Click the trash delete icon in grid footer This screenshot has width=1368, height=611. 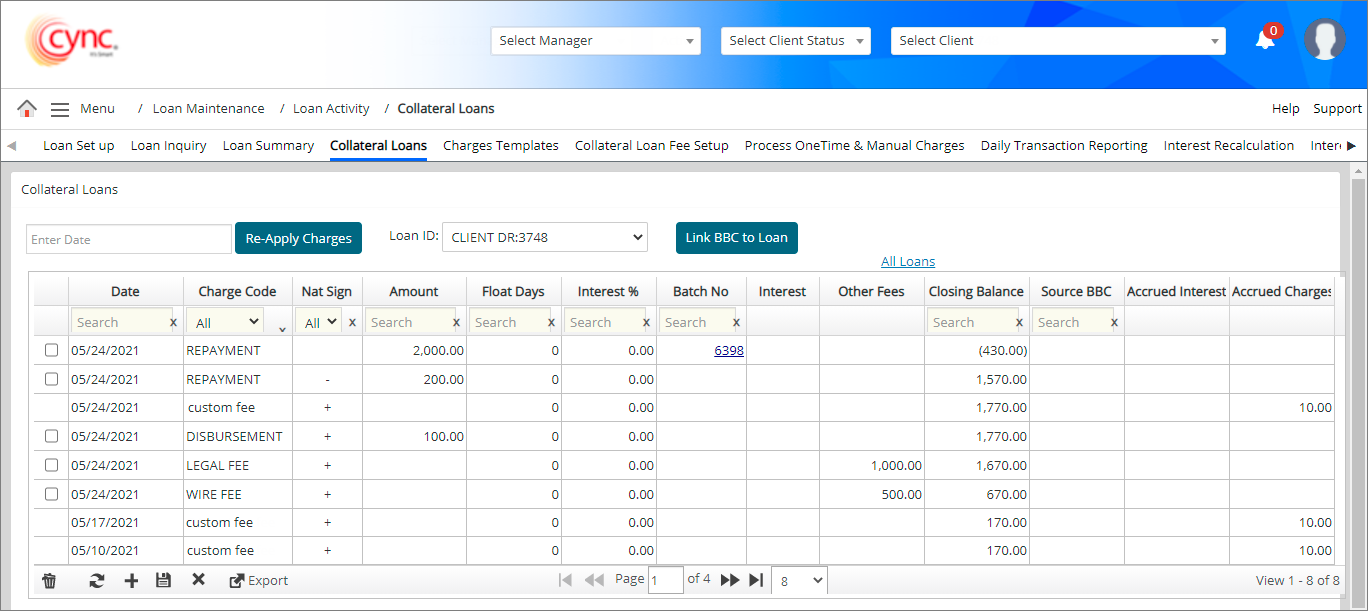(49, 580)
